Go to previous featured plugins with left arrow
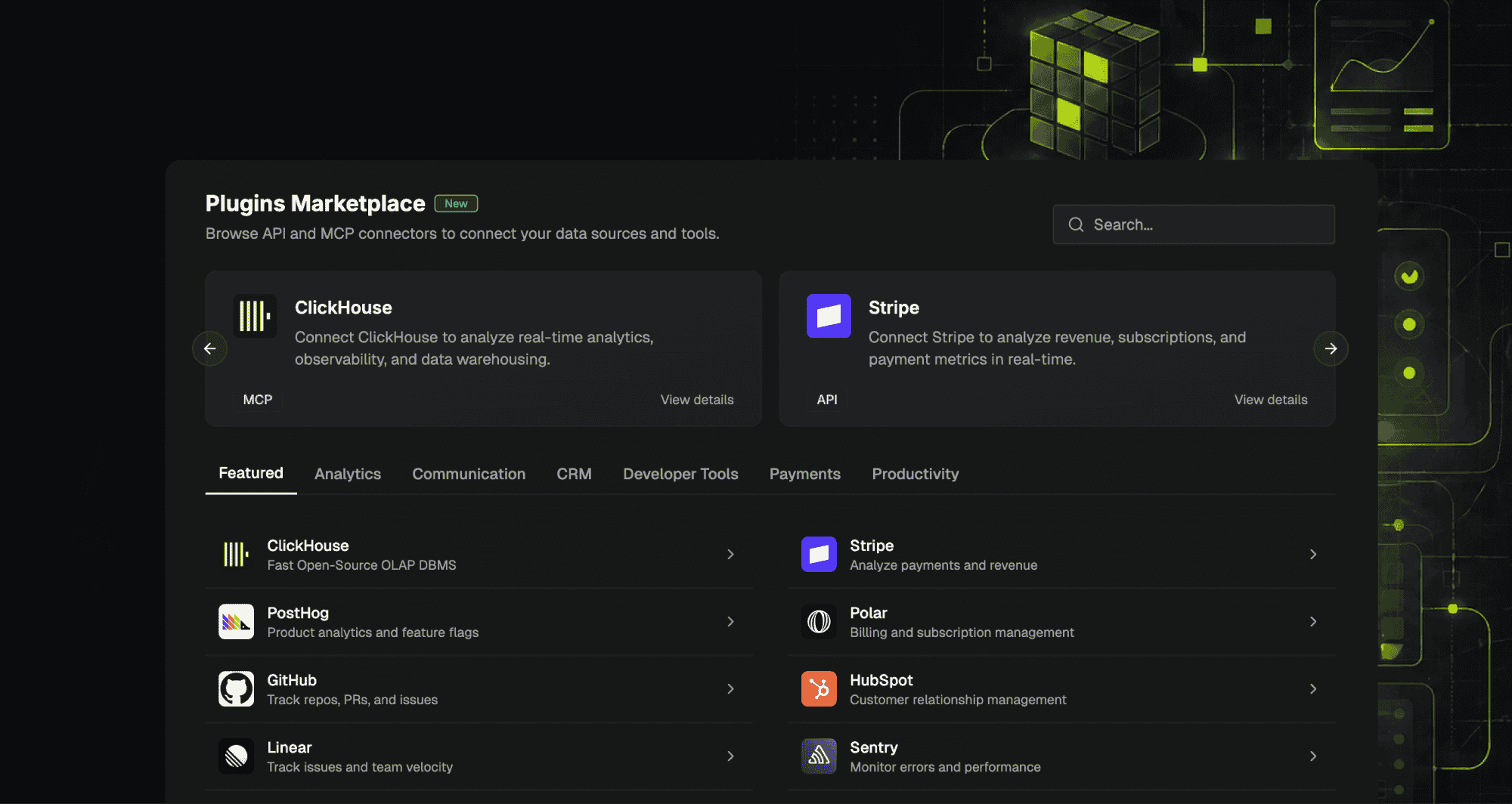Viewport: 1512px width, 804px height. 210,348
